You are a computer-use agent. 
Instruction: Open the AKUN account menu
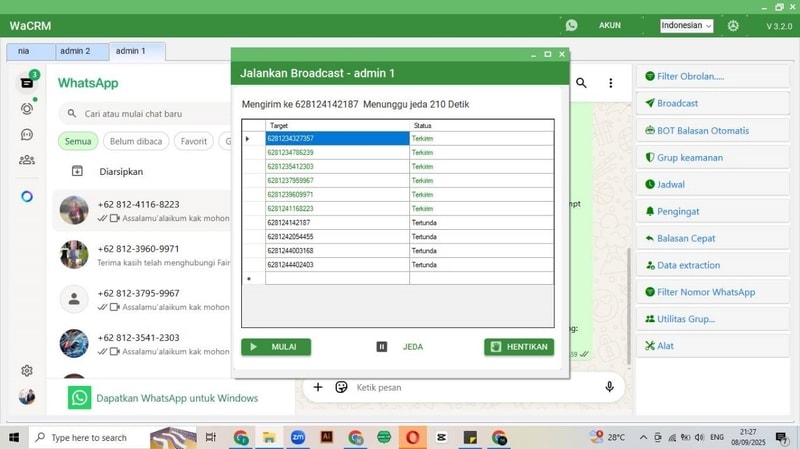[610, 25]
